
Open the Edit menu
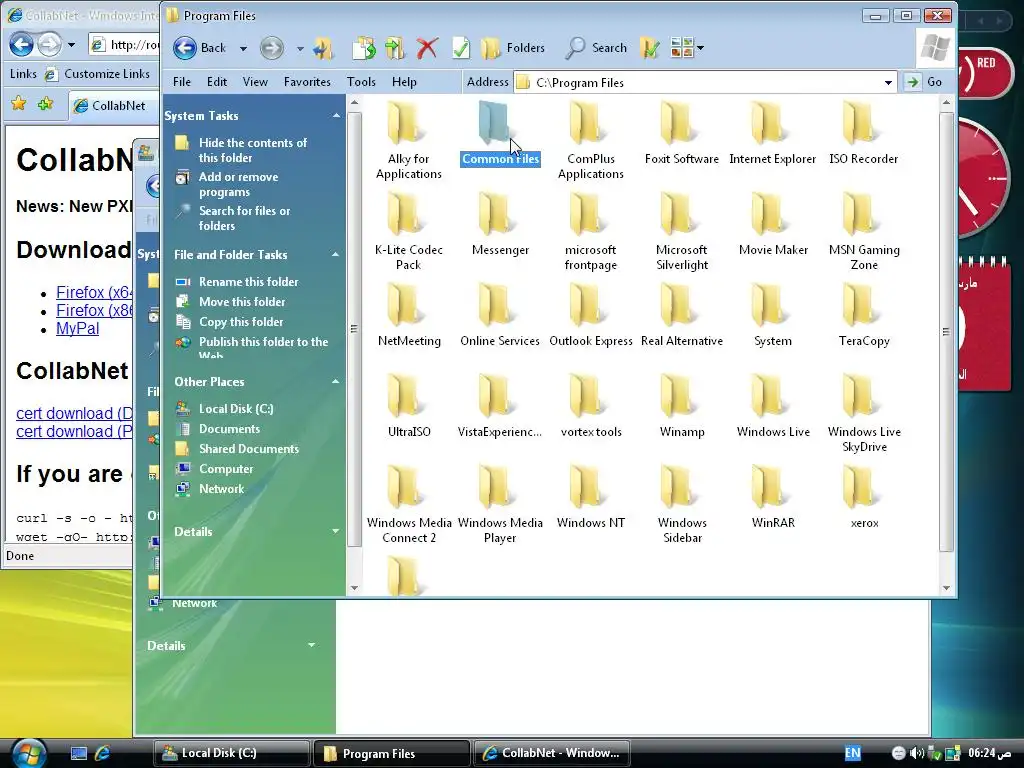[x=217, y=82]
